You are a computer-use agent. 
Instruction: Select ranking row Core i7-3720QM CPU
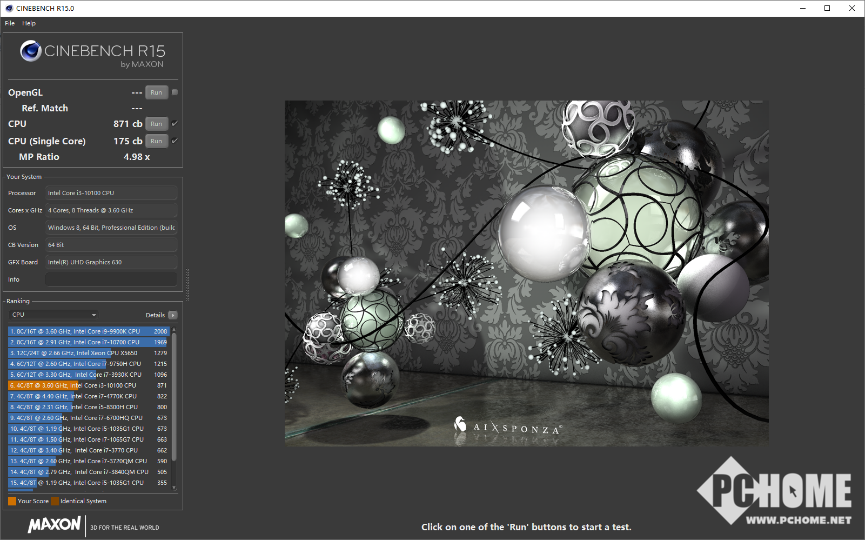pyautogui.click(x=89, y=461)
